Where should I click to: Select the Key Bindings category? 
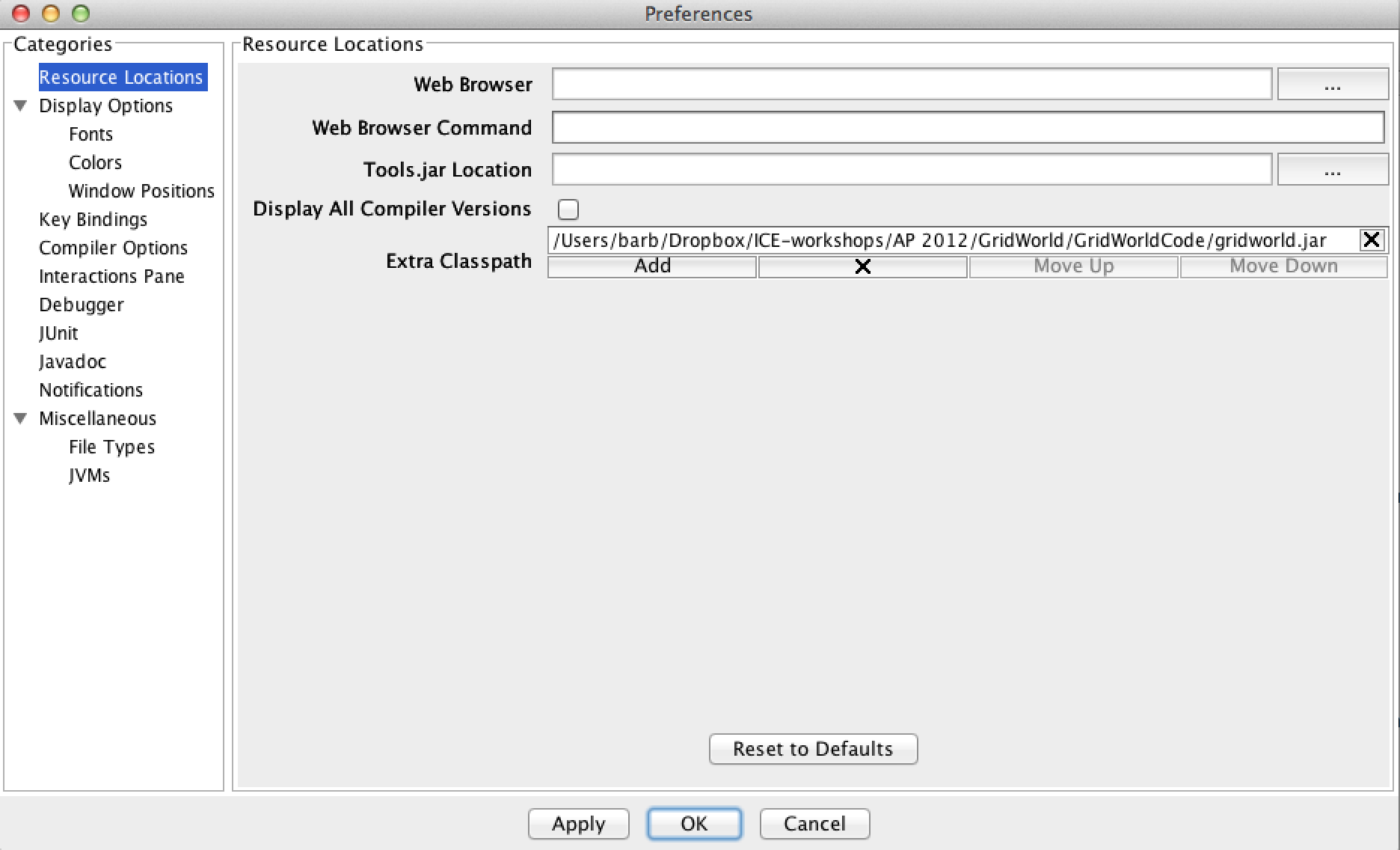pyautogui.click(x=93, y=219)
